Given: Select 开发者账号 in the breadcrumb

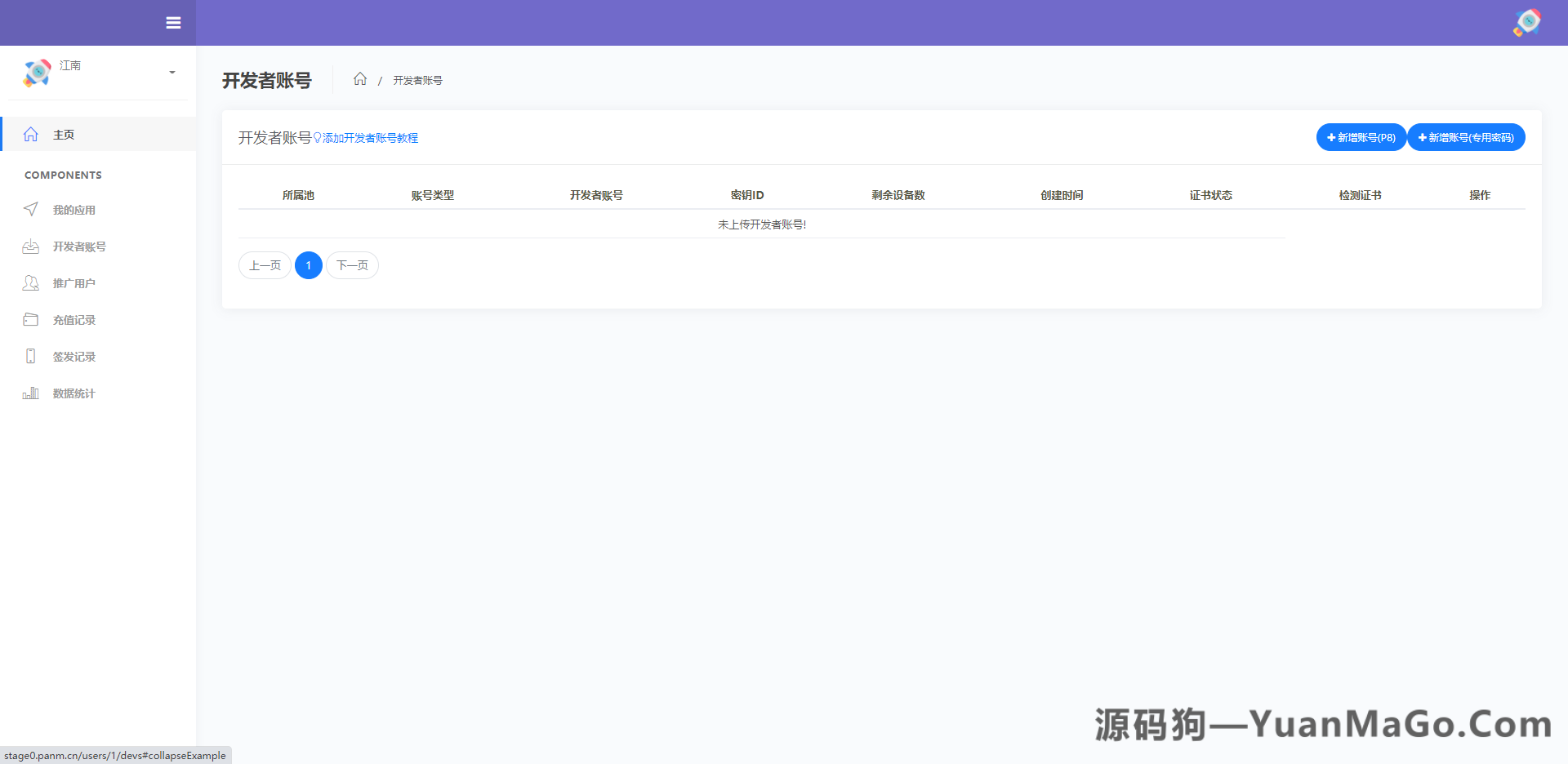Looking at the screenshot, I should (417, 79).
